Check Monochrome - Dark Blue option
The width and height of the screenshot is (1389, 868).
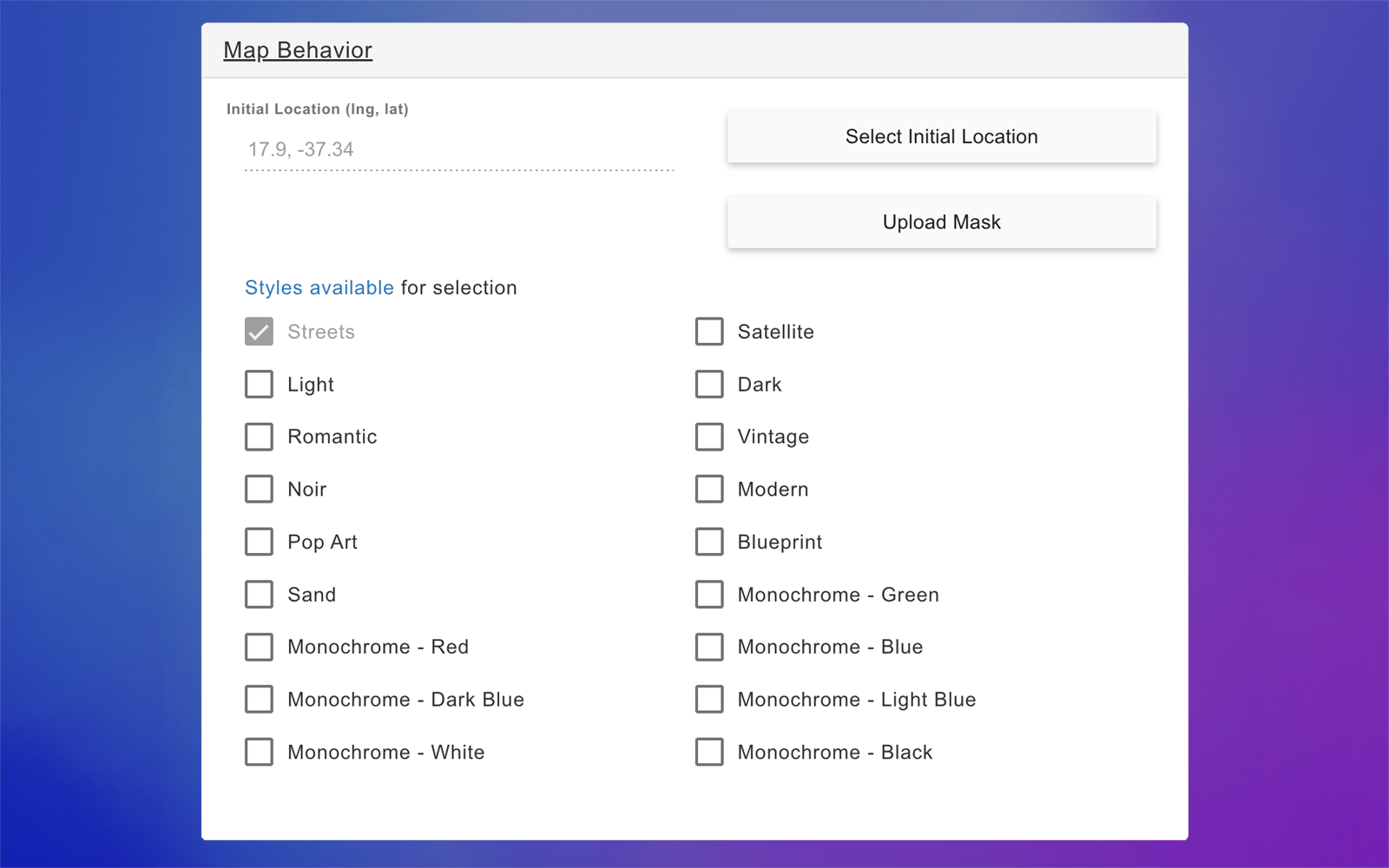pyautogui.click(x=259, y=700)
